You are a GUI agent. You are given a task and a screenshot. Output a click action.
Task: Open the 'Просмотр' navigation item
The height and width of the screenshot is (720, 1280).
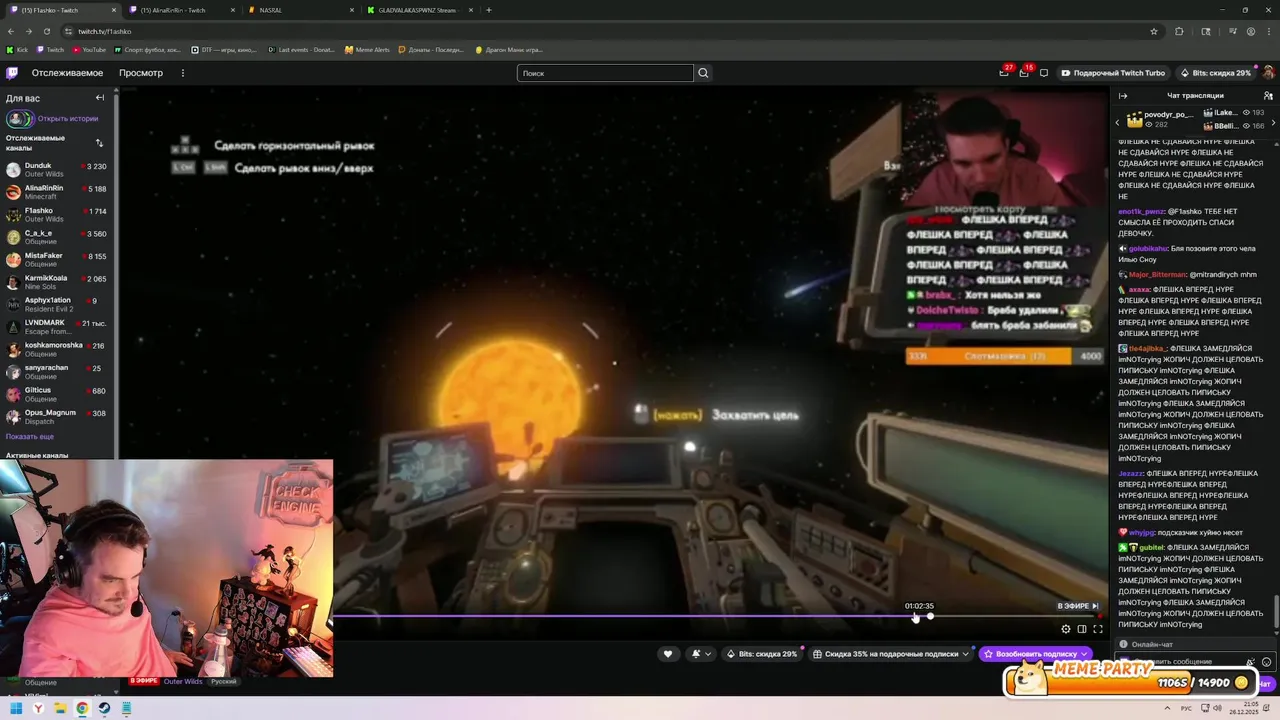tap(141, 73)
